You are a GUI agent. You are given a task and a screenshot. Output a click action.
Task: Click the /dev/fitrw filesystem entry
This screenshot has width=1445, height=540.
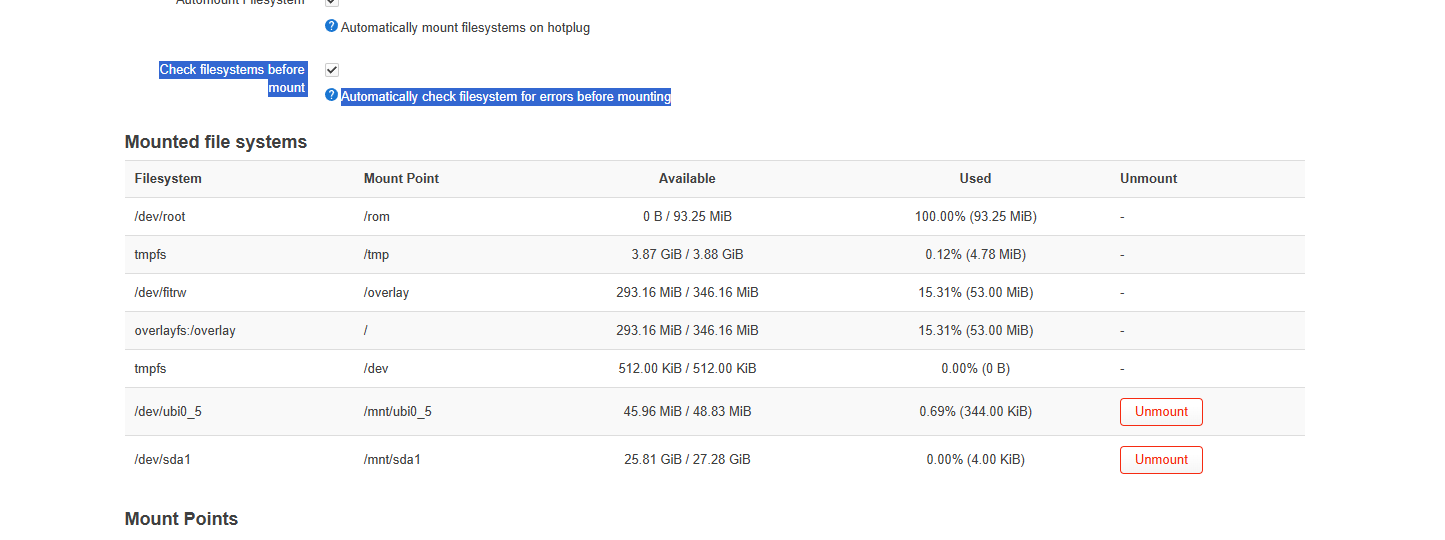click(161, 293)
